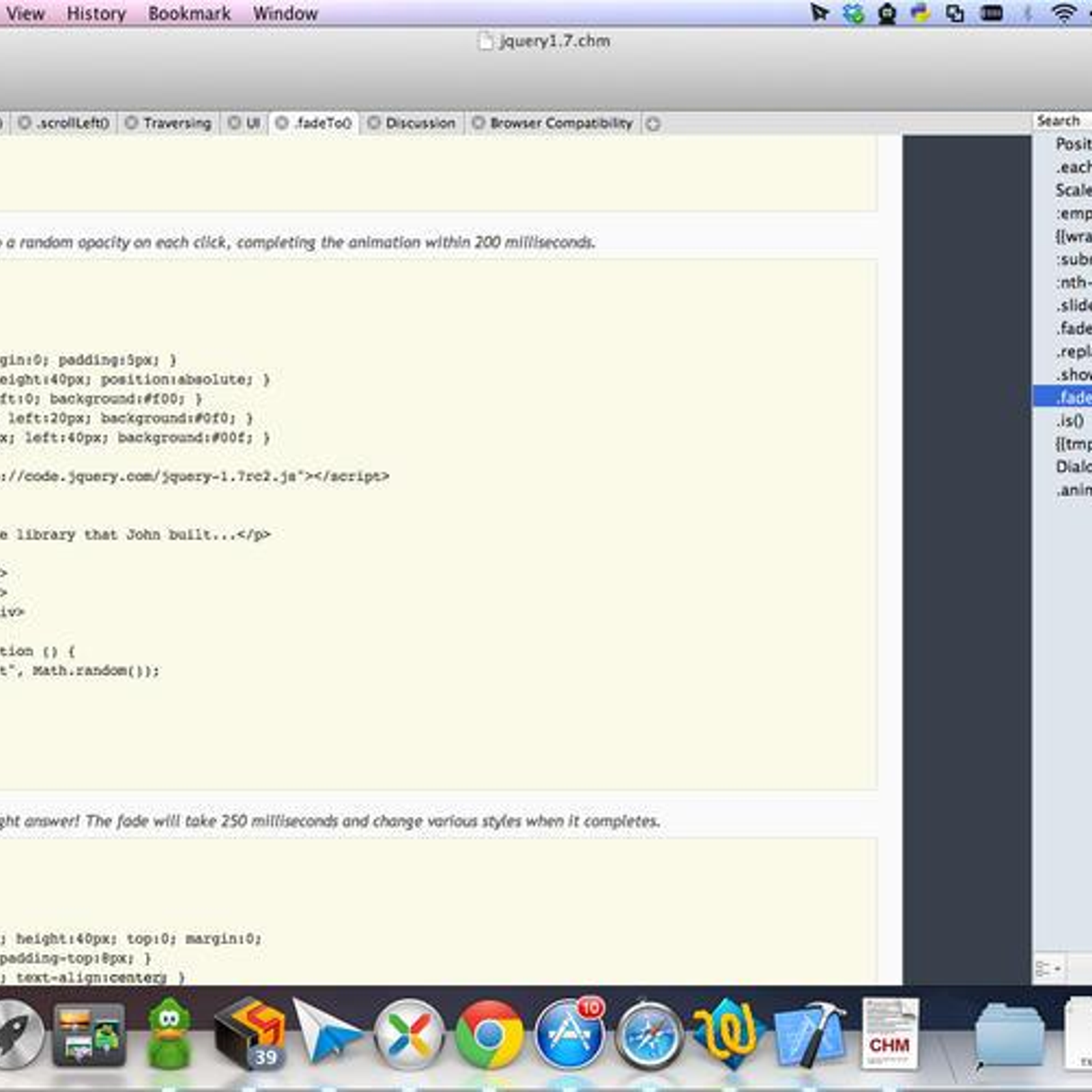This screenshot has width=1092, height=1092.
Task: Click the Search tab in the sidebar
Action: coord(1059,121)
